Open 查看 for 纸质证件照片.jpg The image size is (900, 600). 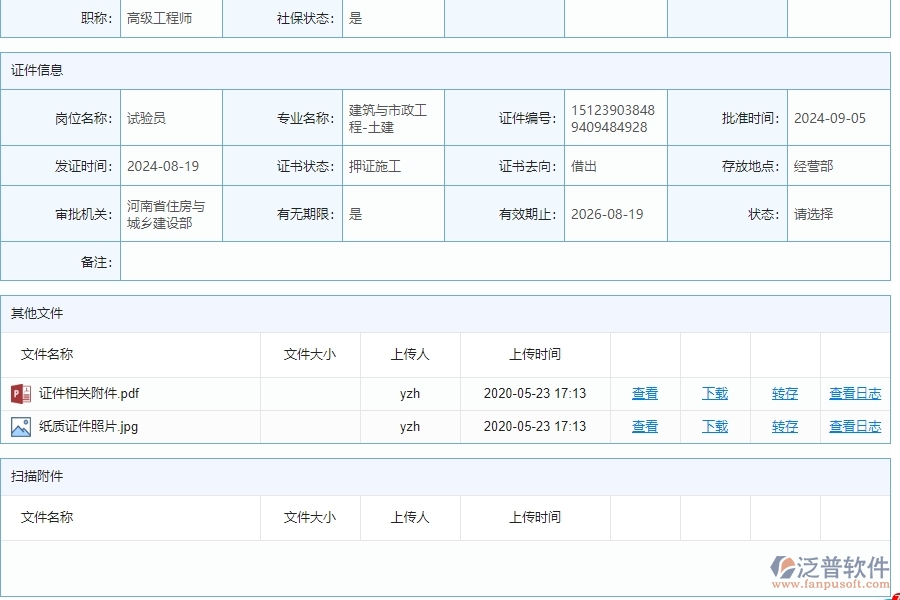(645, 426)
